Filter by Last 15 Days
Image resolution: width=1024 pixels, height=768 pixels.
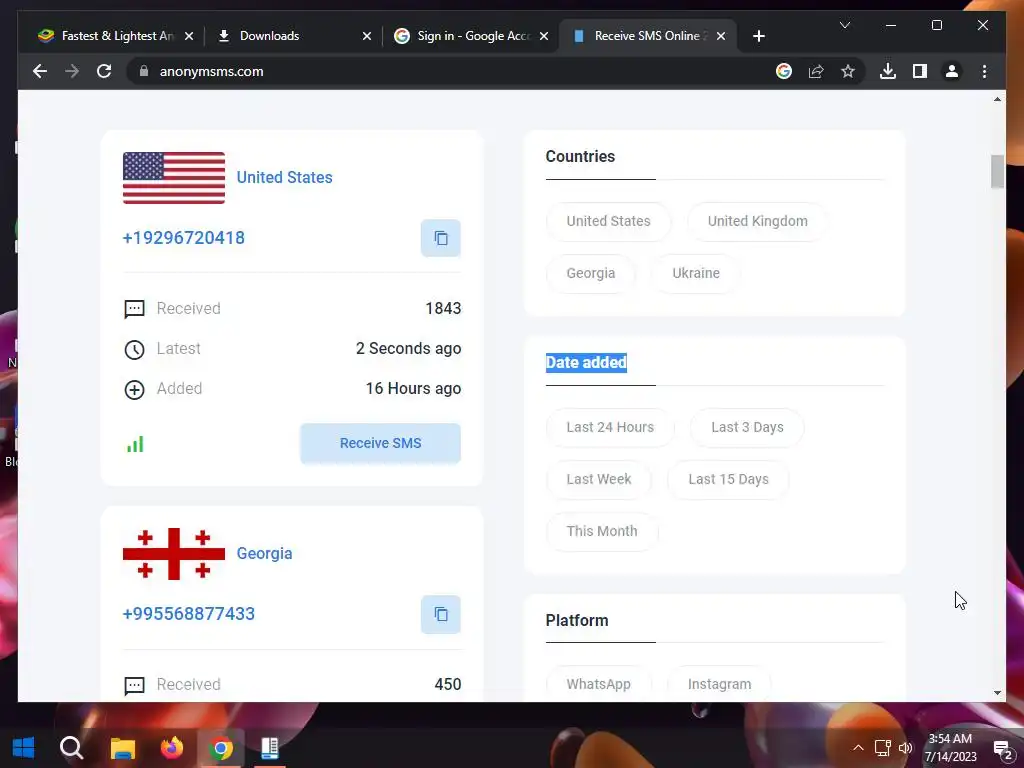pos(728,480)
